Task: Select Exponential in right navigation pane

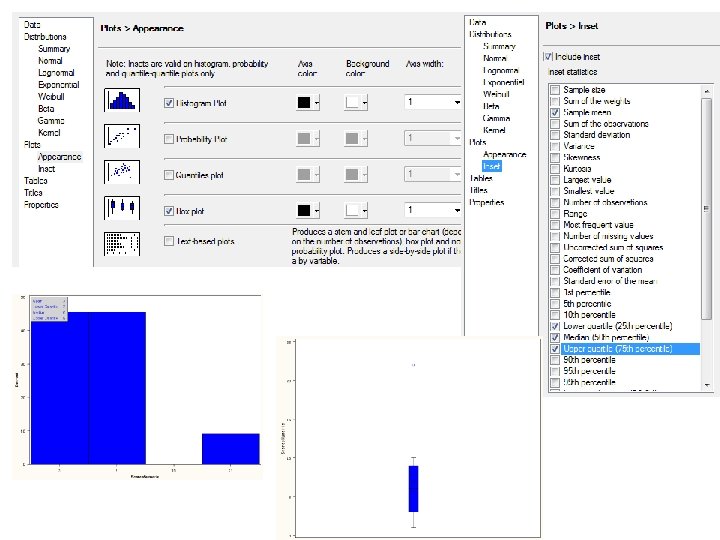Action: [x=504, y=82]
